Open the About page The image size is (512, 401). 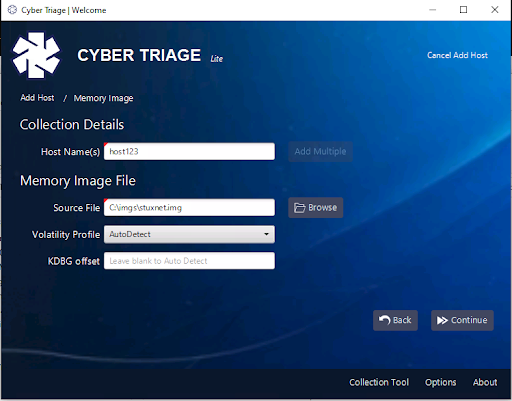point(485,382)
